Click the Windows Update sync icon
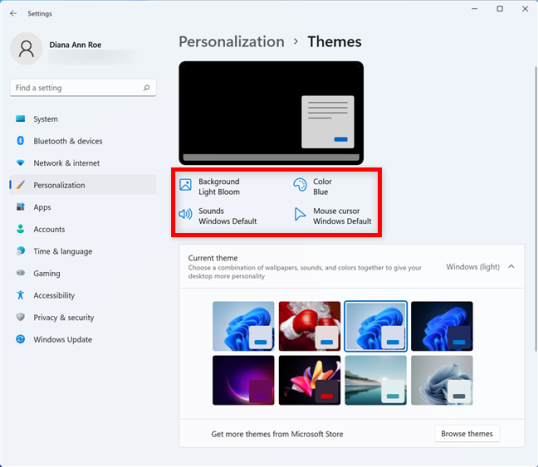 click(x=21, y=339)
